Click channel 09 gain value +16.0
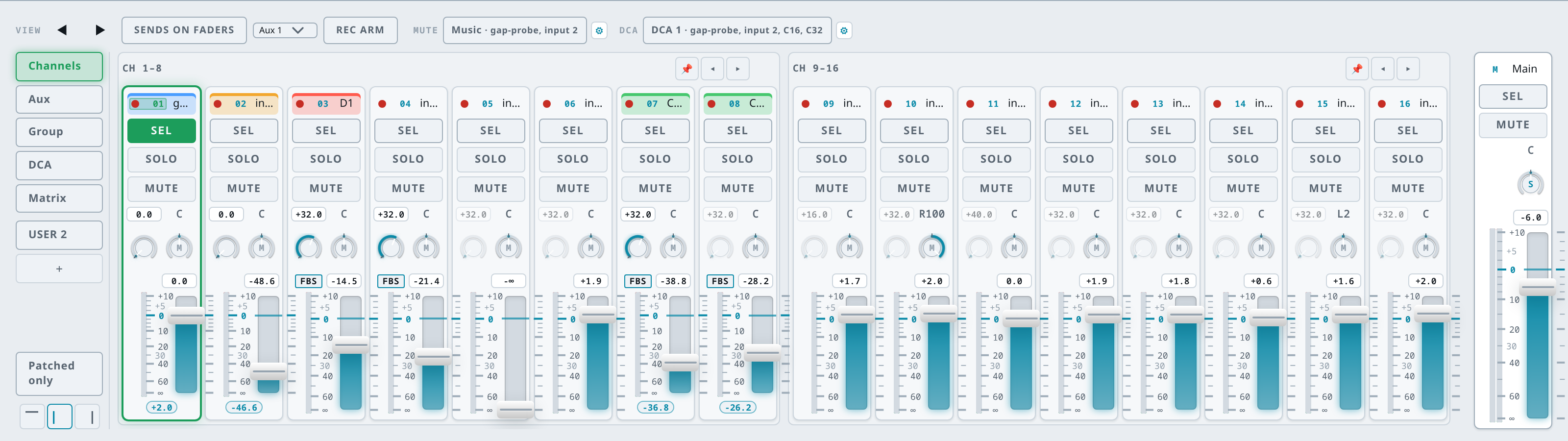Screen dimensions: 1568x441 (814, 215)
